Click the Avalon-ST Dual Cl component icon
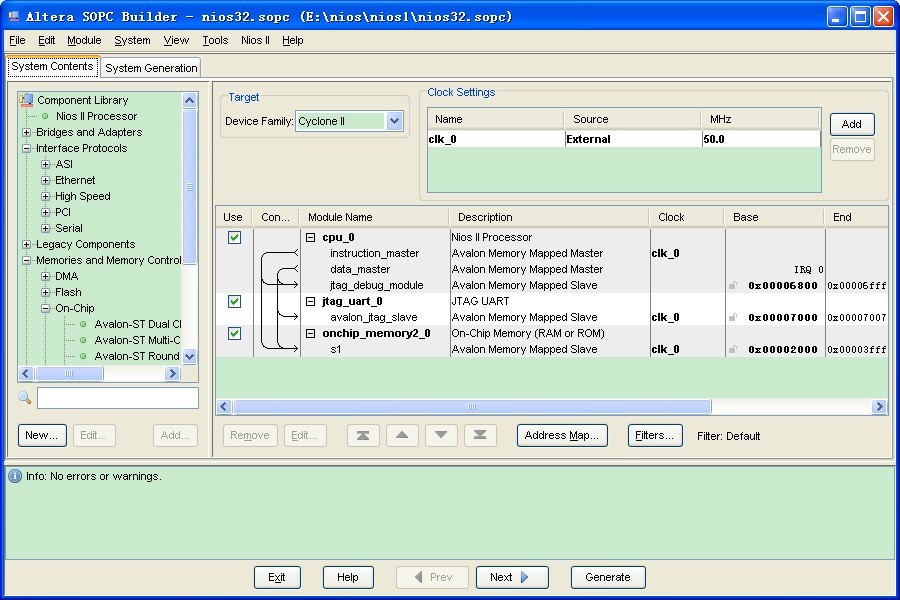Image resolution: width=900 pixels, height=600 pixels. [83, 324]
